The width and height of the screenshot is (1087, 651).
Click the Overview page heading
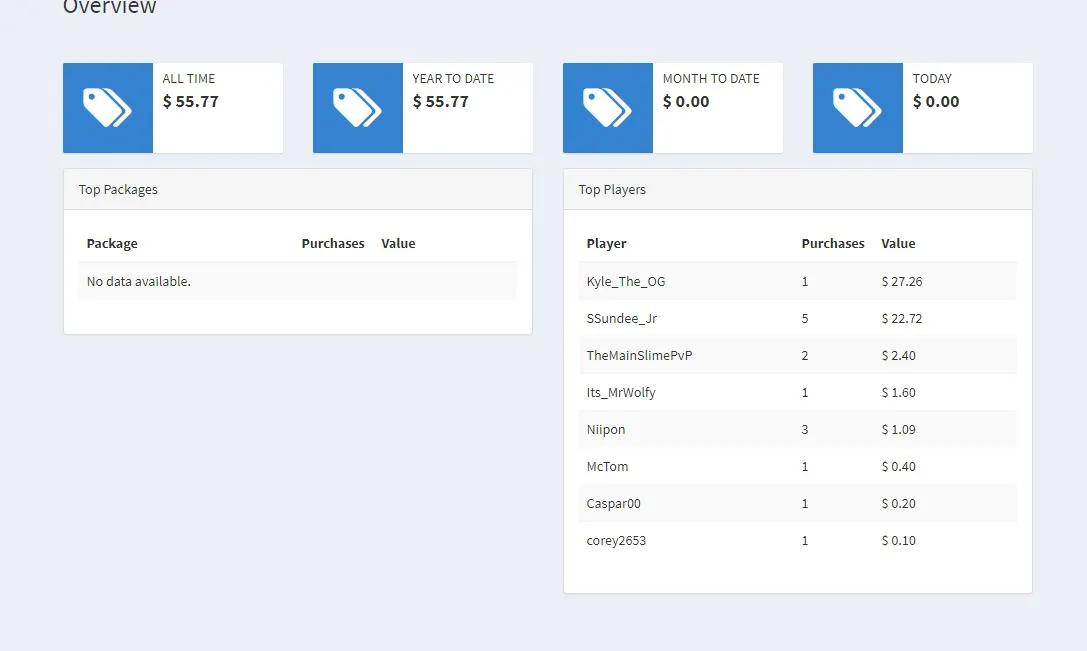point(110,7)
